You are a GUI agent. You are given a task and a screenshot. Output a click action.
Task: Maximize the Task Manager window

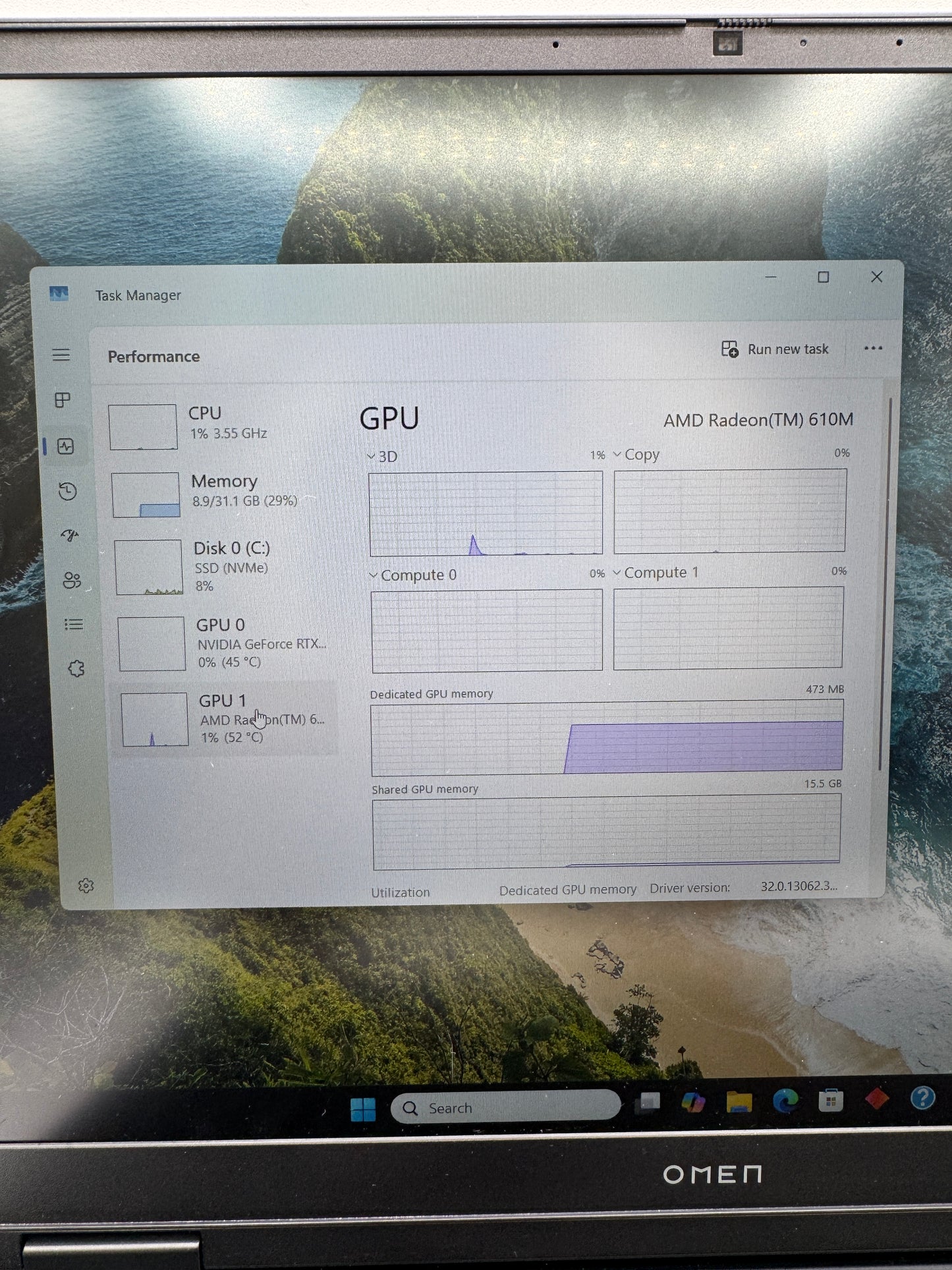click(824, 277)
